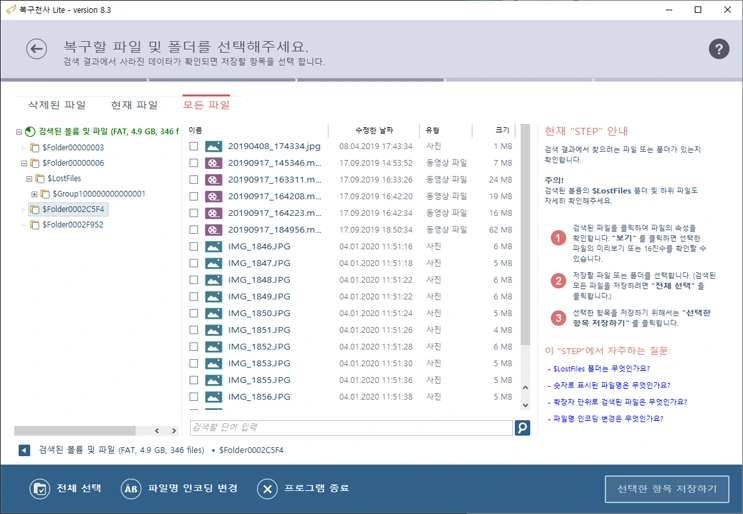Click the video icon for 20190917_163311

tap(214, 180)
